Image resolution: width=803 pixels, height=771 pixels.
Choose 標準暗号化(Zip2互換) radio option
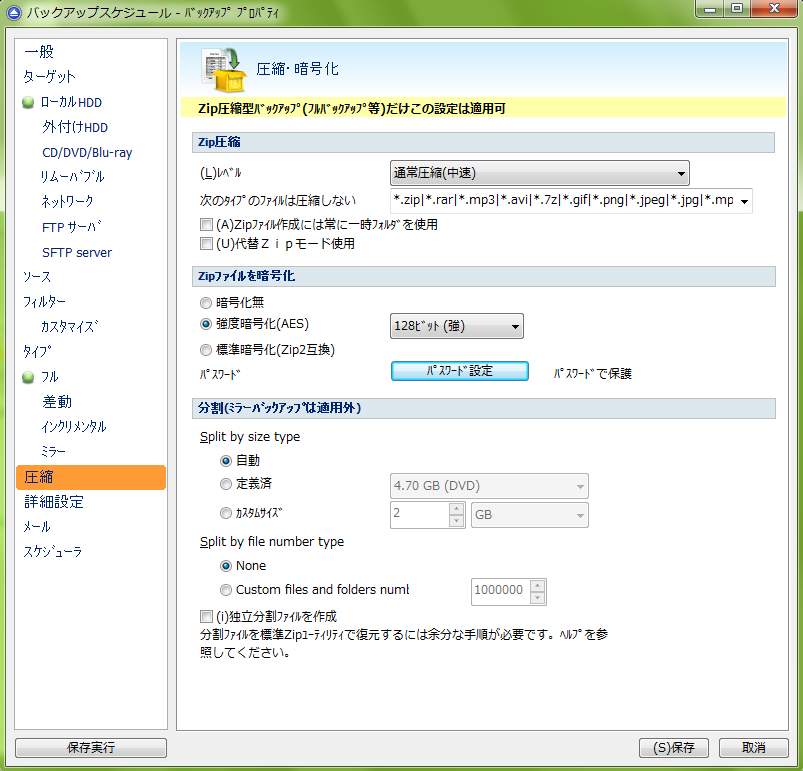coord(206,350)
